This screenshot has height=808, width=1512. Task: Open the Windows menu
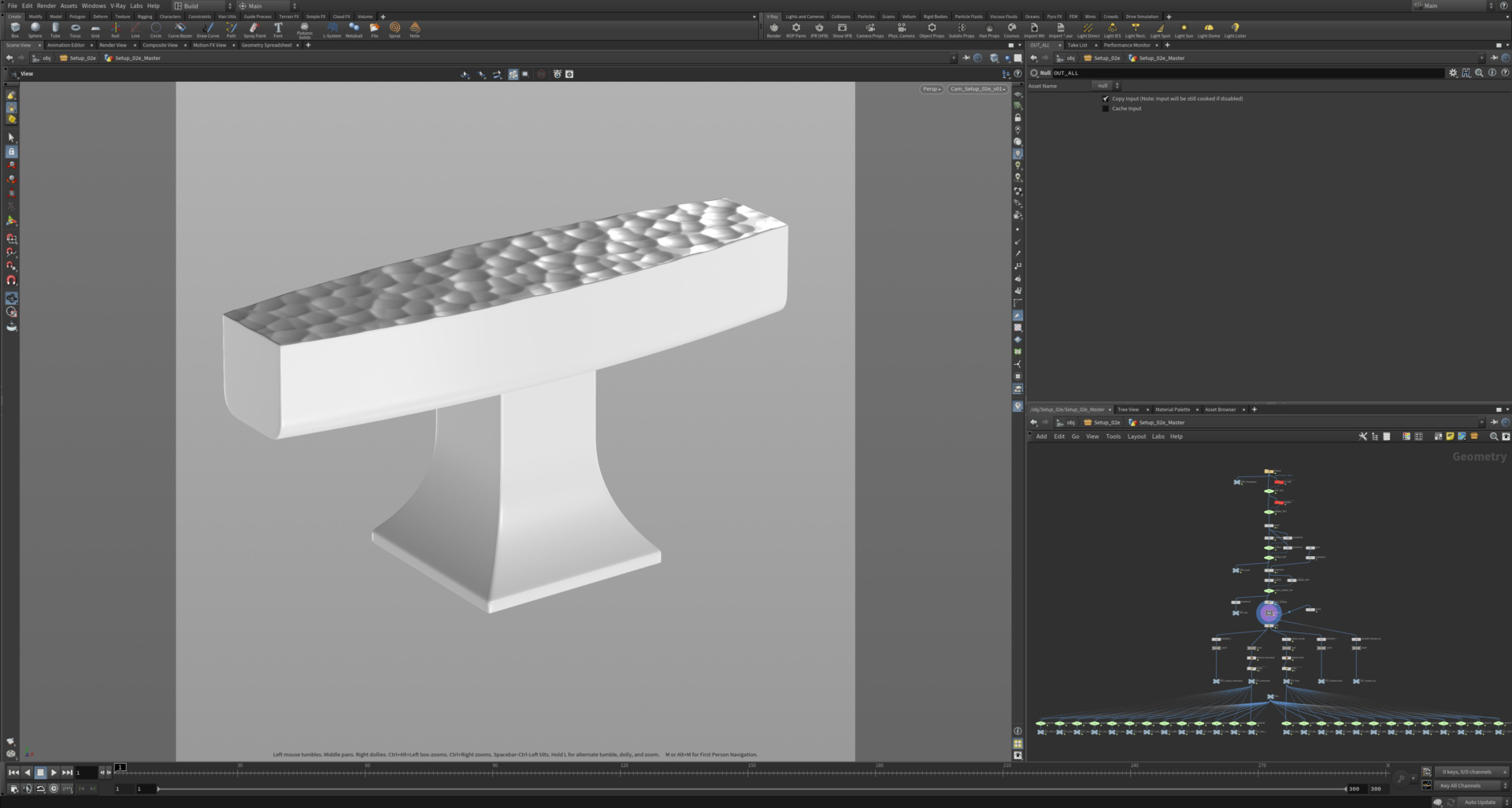[94, 6]
